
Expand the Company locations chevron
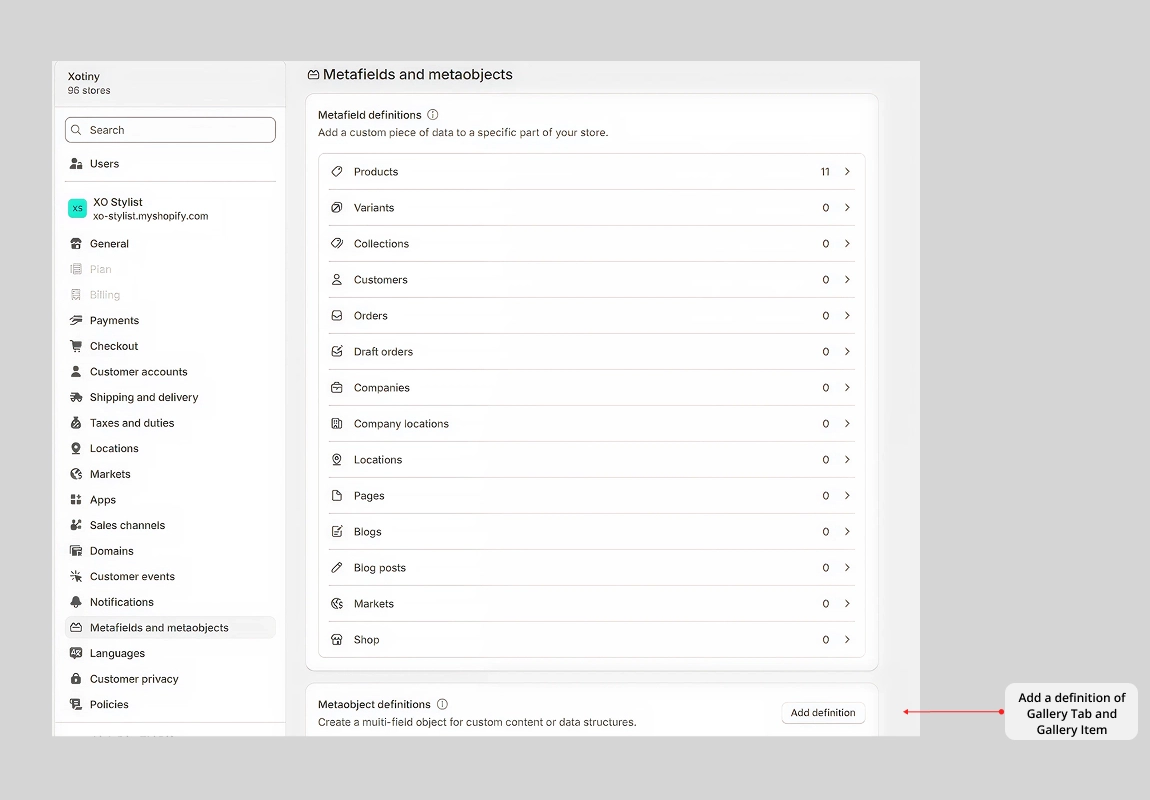pos(847,424)
